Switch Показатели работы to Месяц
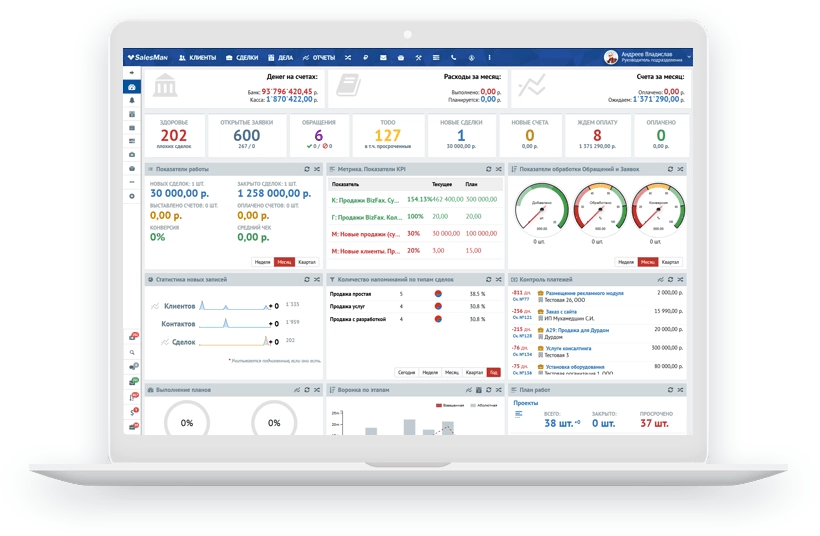The width and height of the screenshot is (820, 536). pyautogui.click(x=284, y=262)
